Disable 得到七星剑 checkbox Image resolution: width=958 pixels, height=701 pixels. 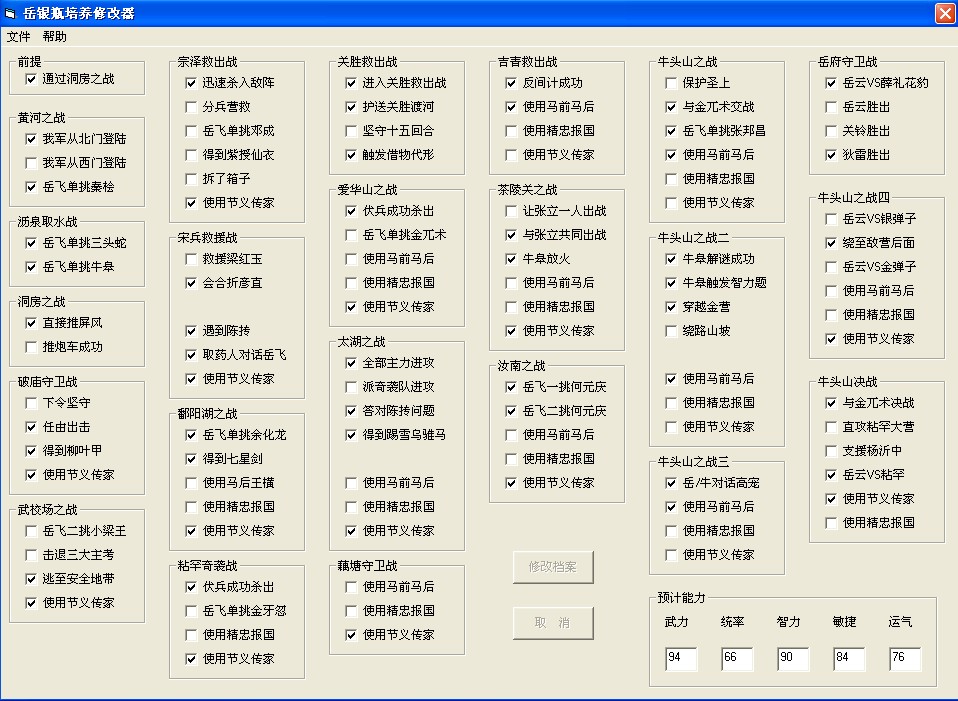191,459
